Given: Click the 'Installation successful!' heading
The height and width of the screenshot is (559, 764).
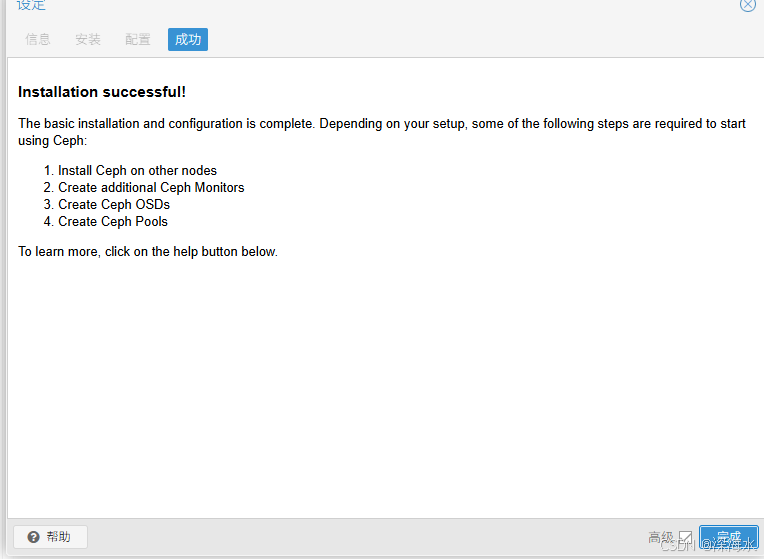Looking at the screenshot, I should click(x=102, y=92).
